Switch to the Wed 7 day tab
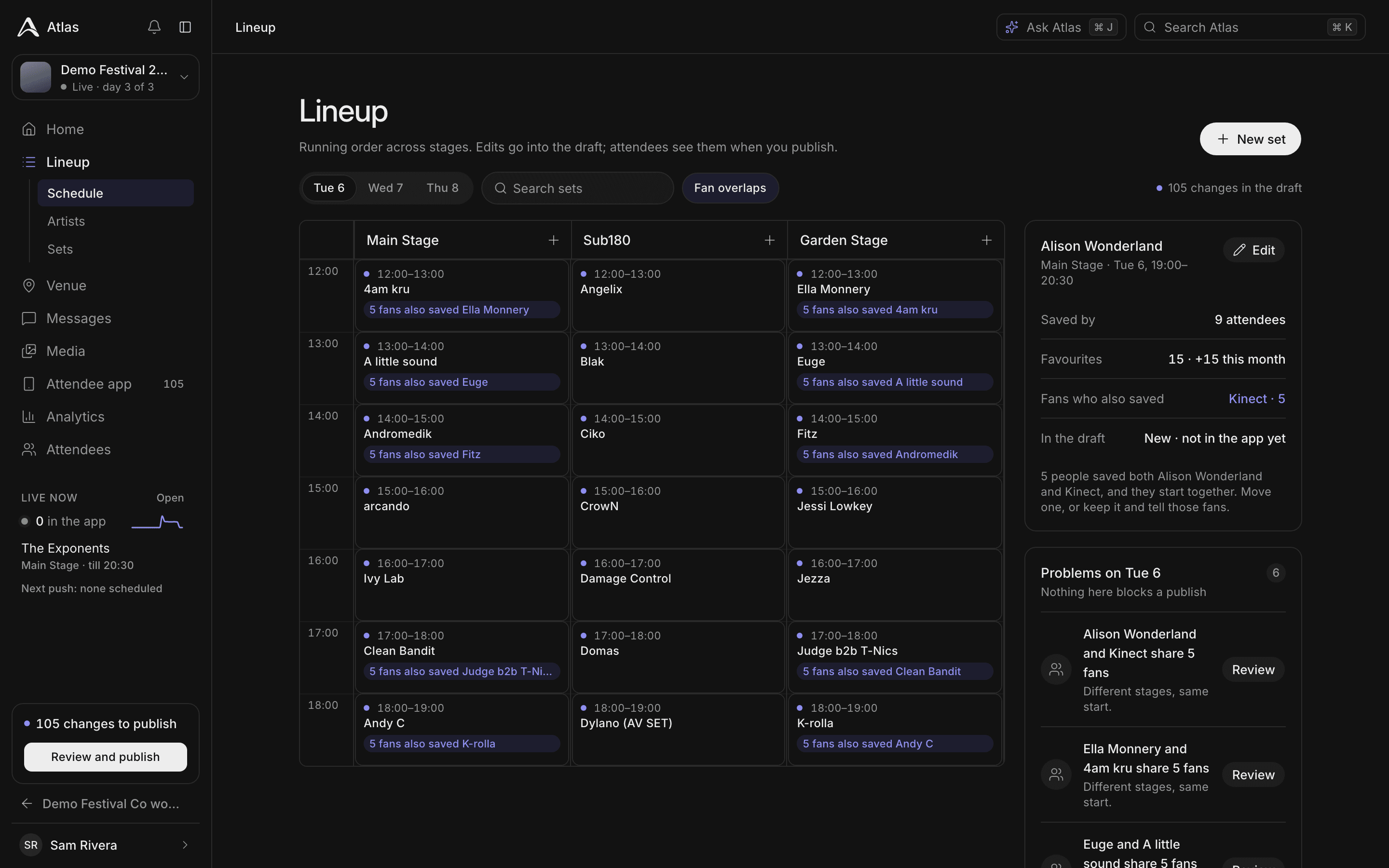The width and height of the screenshot is (1389, 868). (x=385, y=188)
